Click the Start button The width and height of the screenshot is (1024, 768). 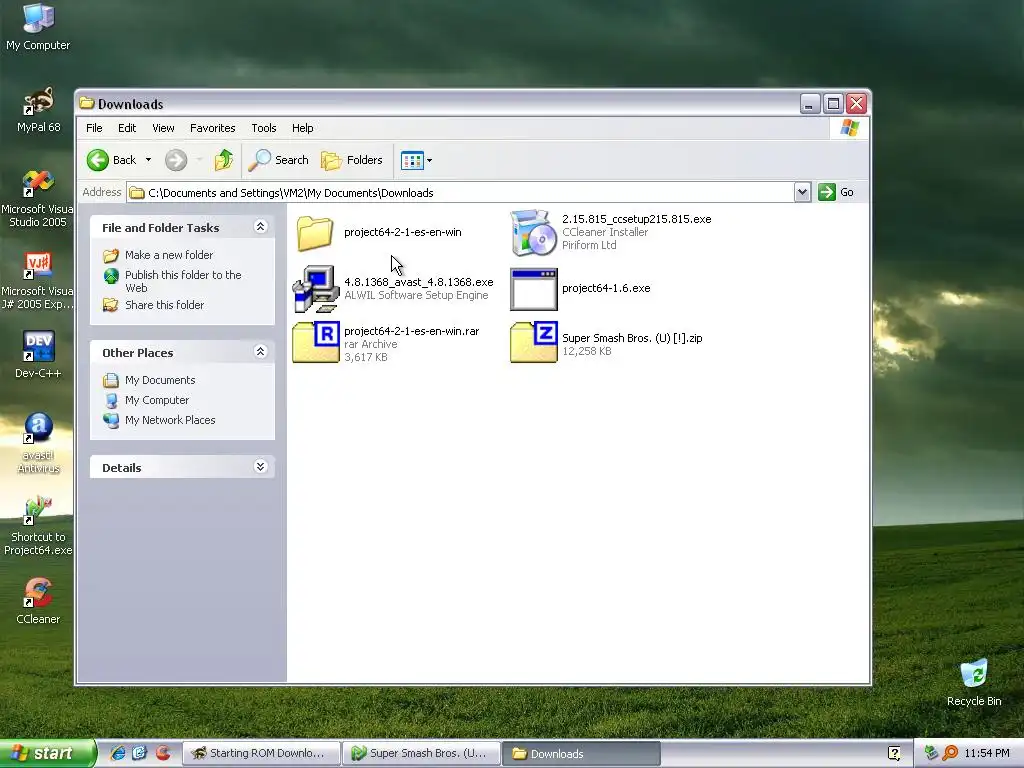(x=48, y=753)
